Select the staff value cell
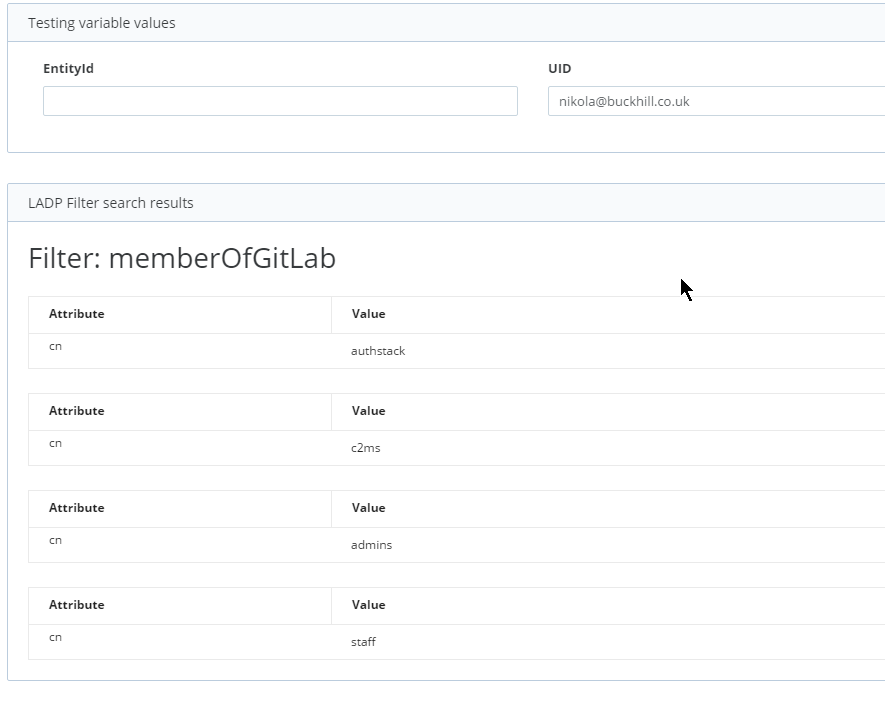 pyautogui.click(x=608, y=642)
